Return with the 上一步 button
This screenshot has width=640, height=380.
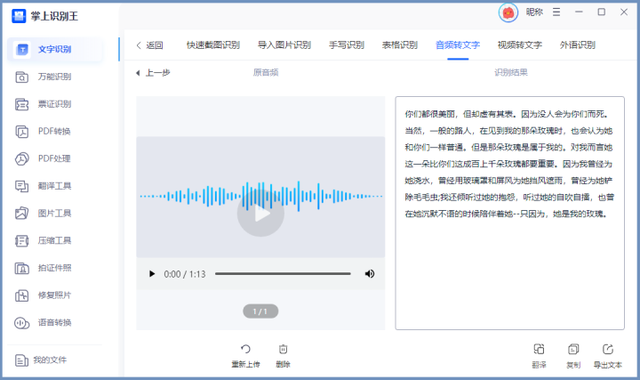153,73
